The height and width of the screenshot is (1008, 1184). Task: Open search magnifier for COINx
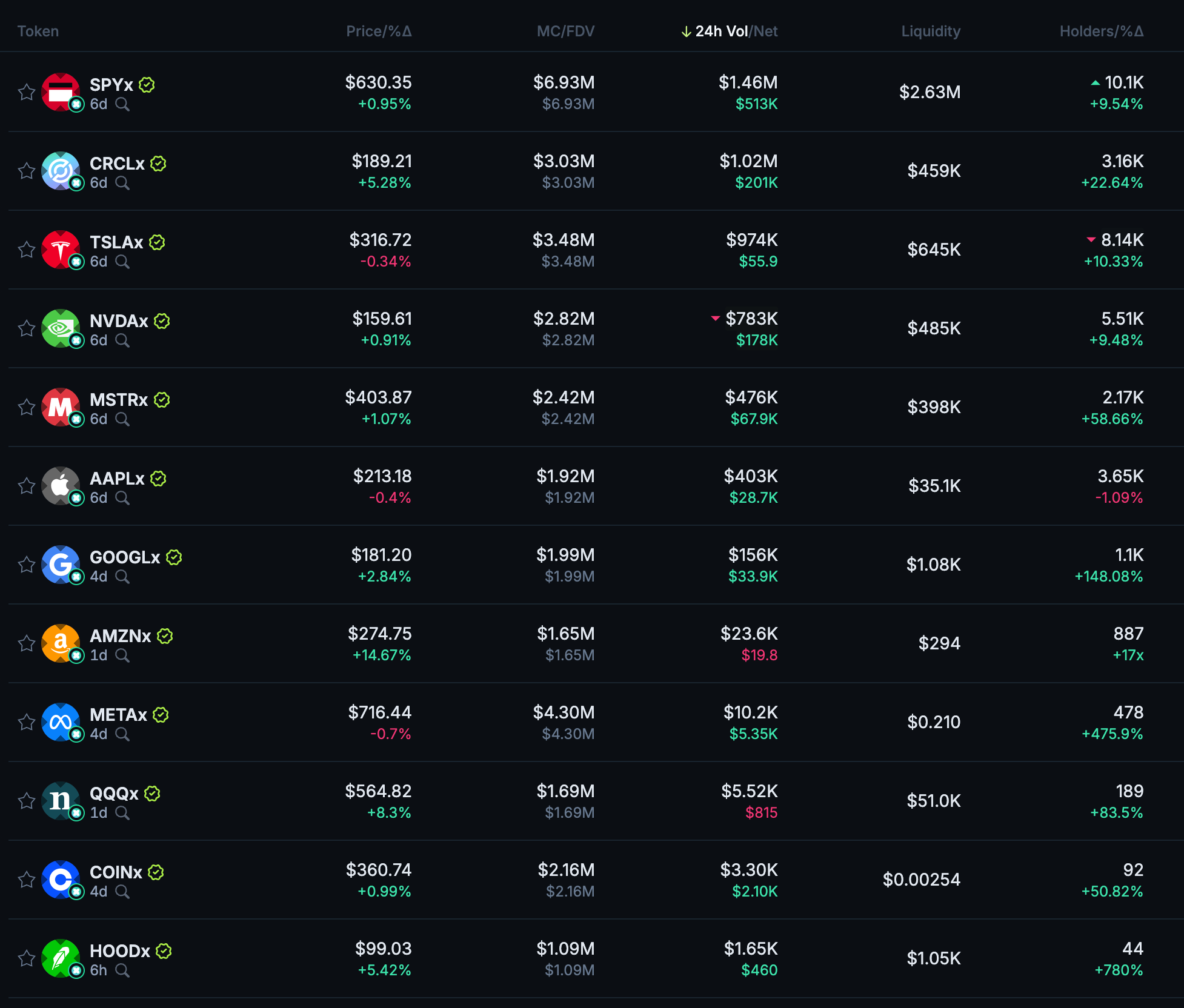(x=122, y=892)
